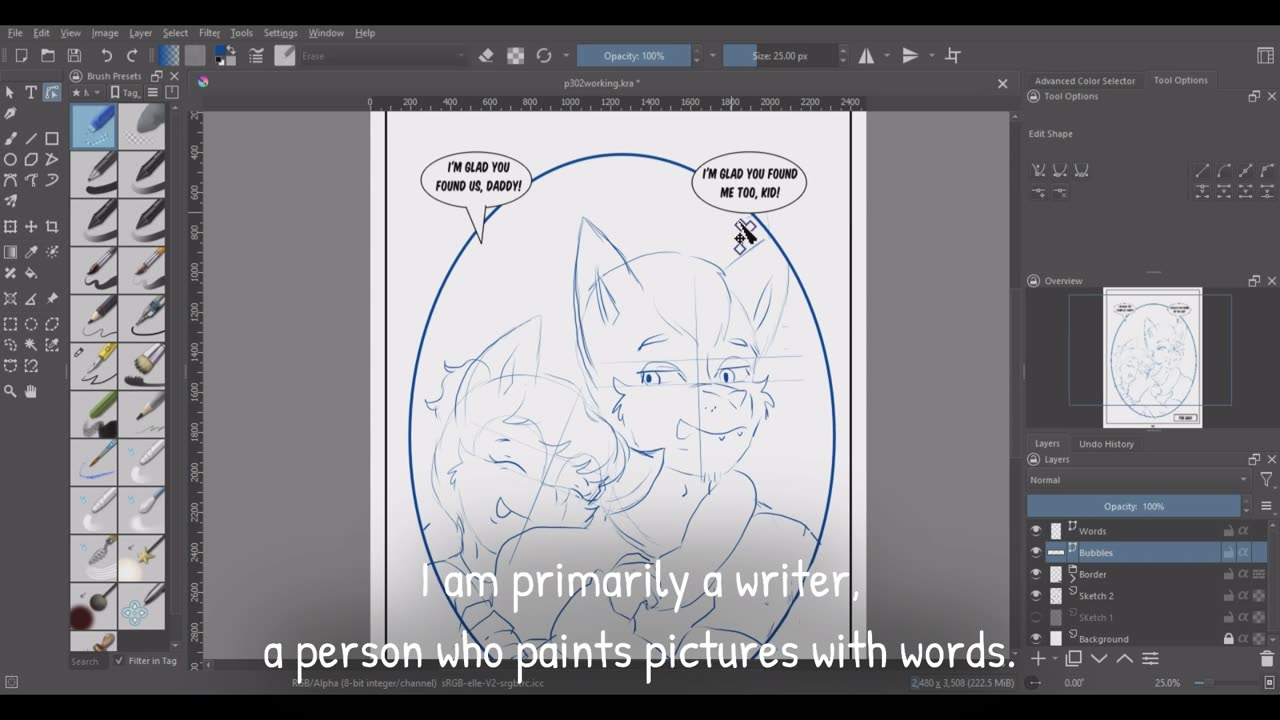Toggle horizontal mirror tool
1280x720 pixels.
866,56
